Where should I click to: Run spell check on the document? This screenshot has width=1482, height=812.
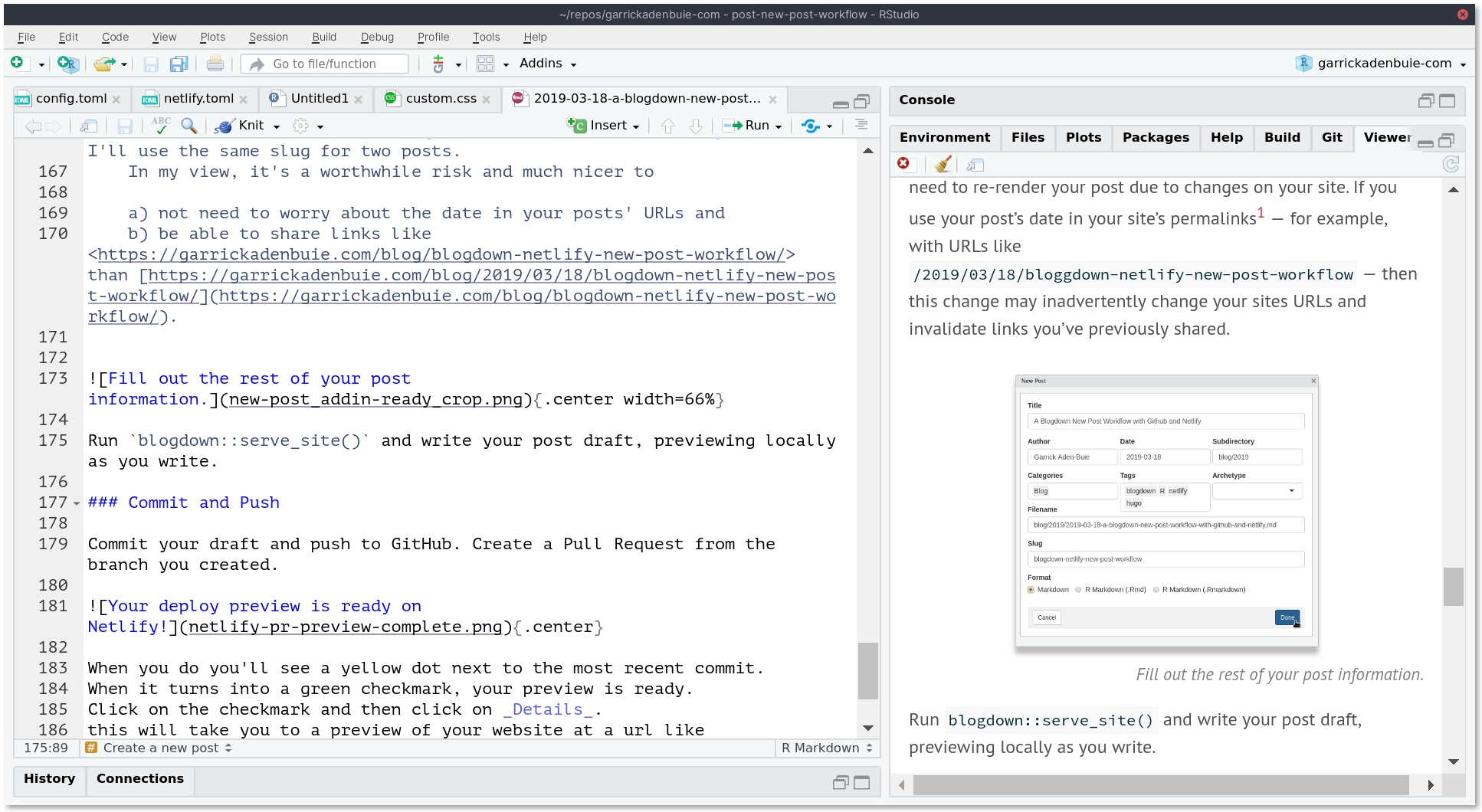[161, 126]
